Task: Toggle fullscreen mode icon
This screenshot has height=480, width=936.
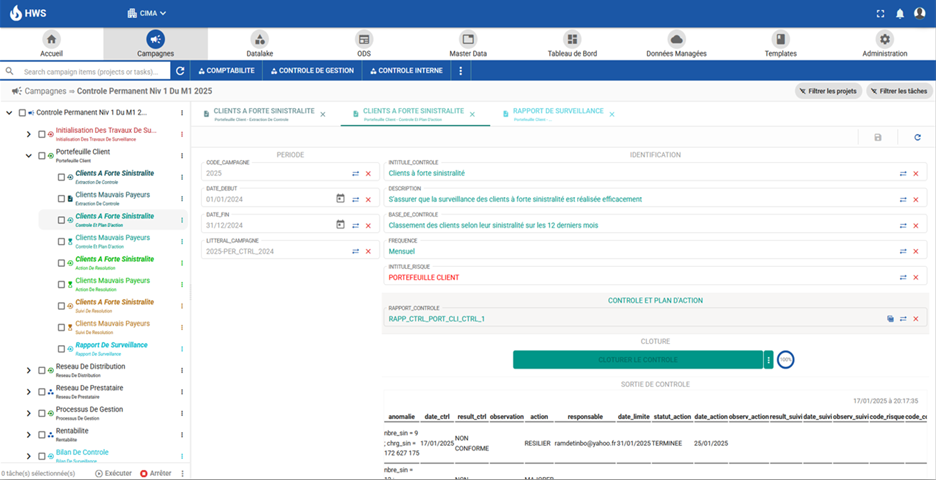Action: pyautogui.click(x=879, y=14)
